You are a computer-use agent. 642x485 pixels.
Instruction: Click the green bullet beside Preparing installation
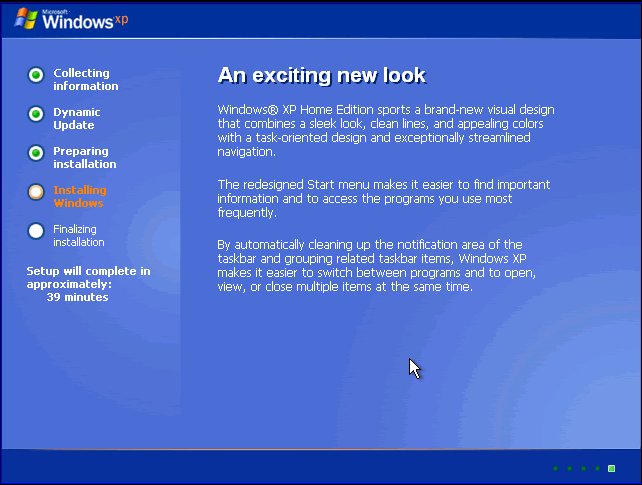click(x=36, y=153)
